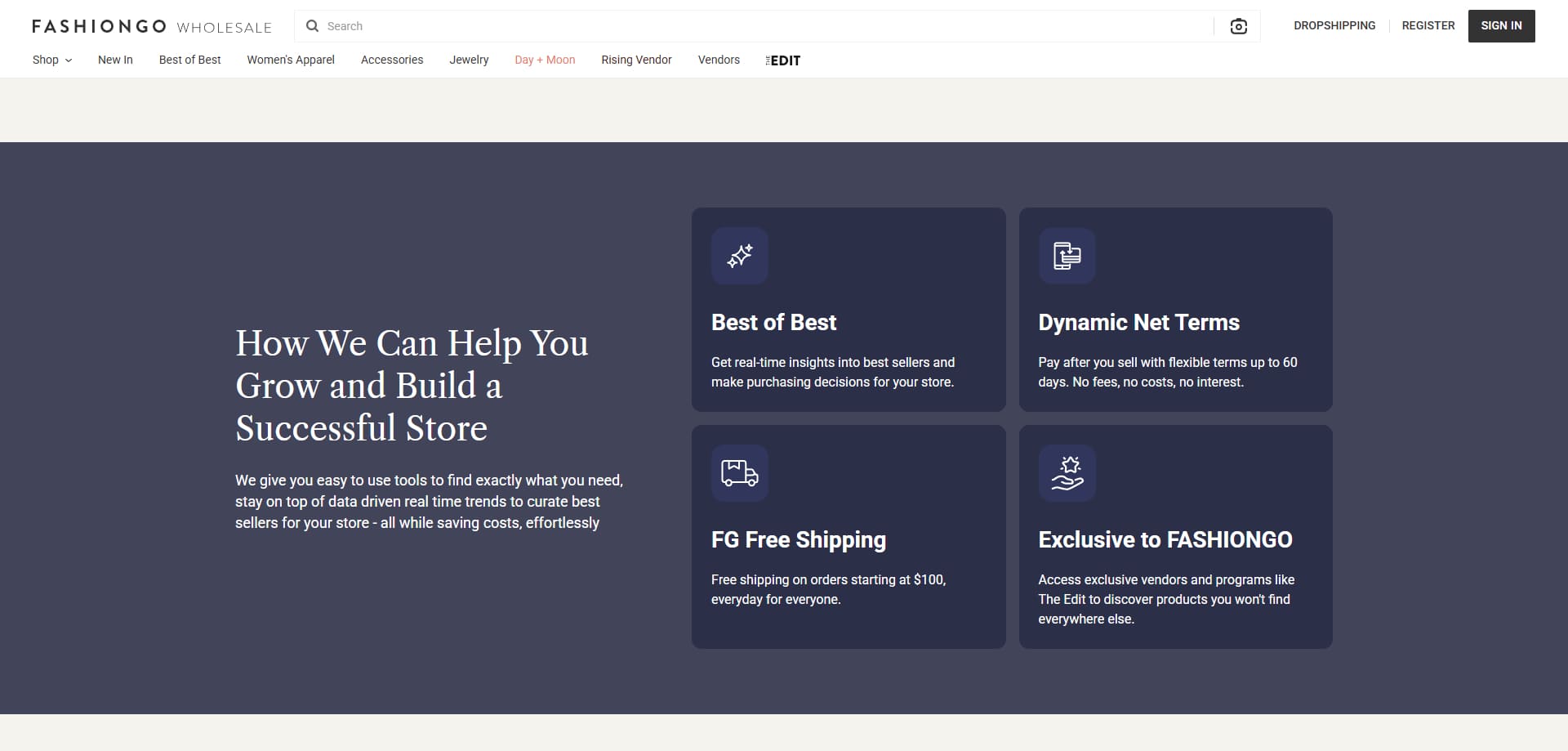
Task: Open the New In menu item
Action: click(x=115, y=60)
